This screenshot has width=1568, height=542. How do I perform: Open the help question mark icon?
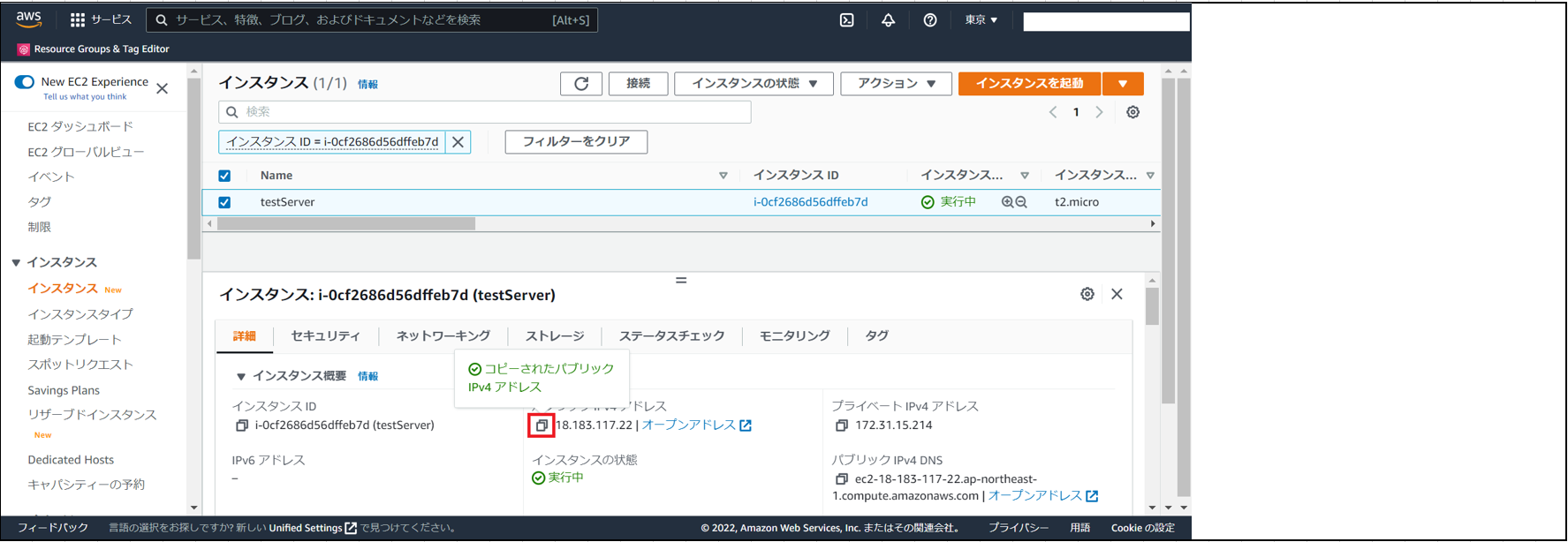click(x=929, y=19)
